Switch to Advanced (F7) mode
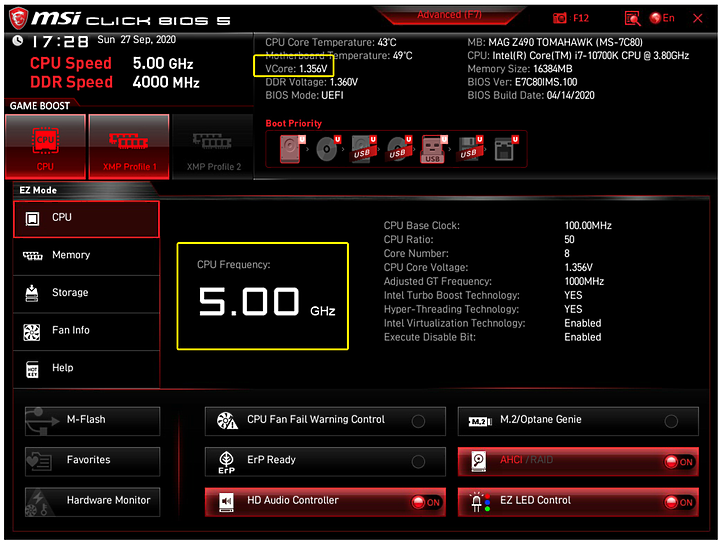 point(449,15)
